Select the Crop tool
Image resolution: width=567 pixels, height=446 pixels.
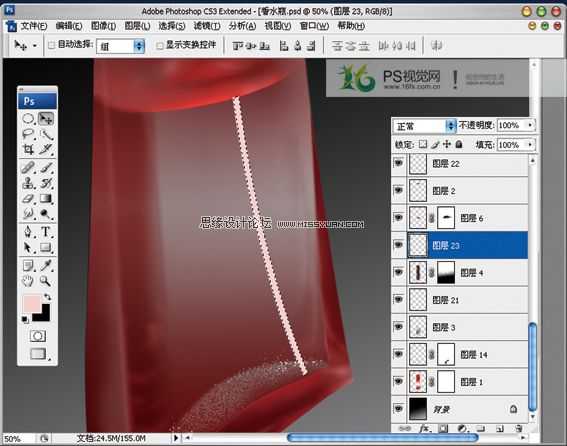tap(28, 149)
